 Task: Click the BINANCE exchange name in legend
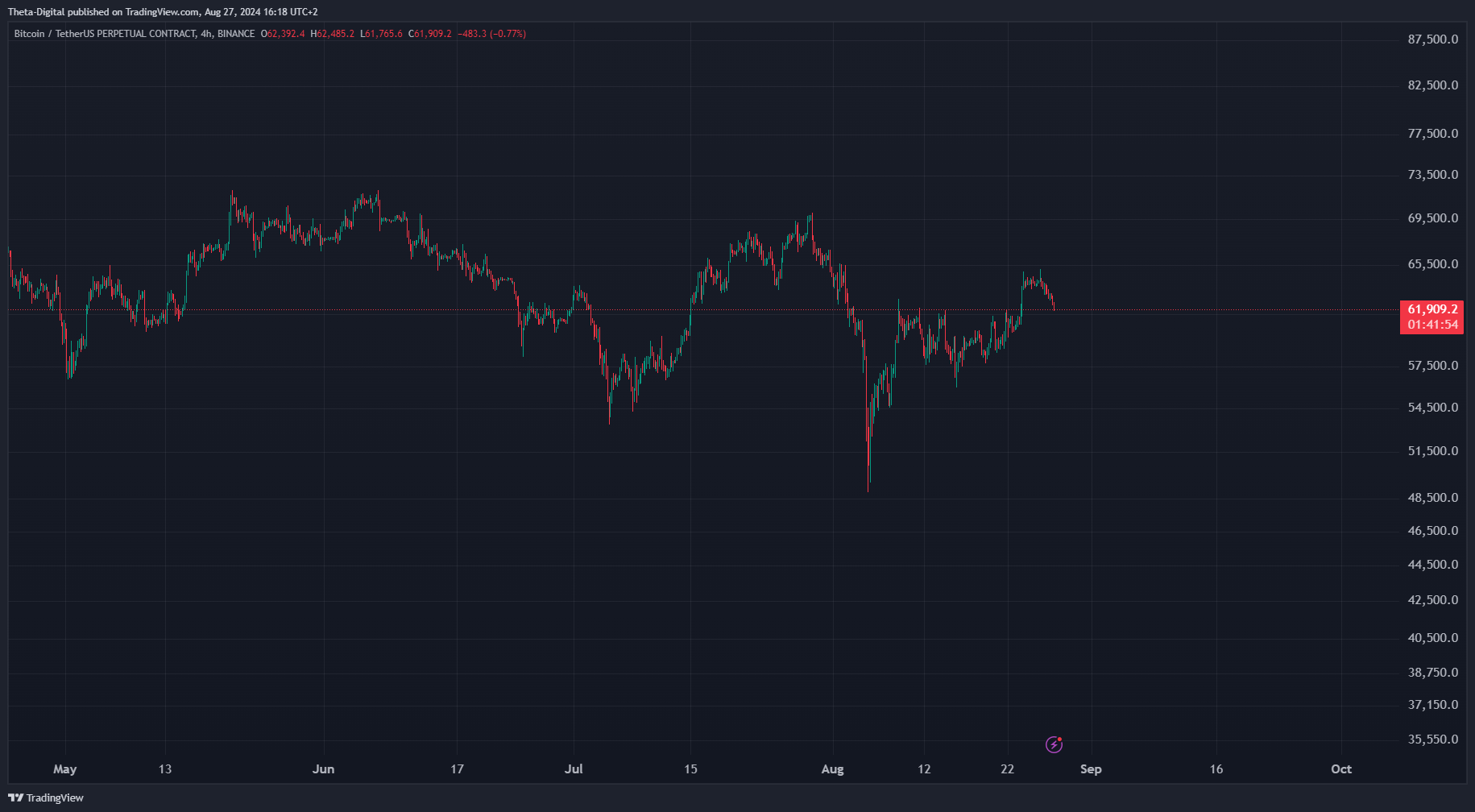click(x=236, y=34)
